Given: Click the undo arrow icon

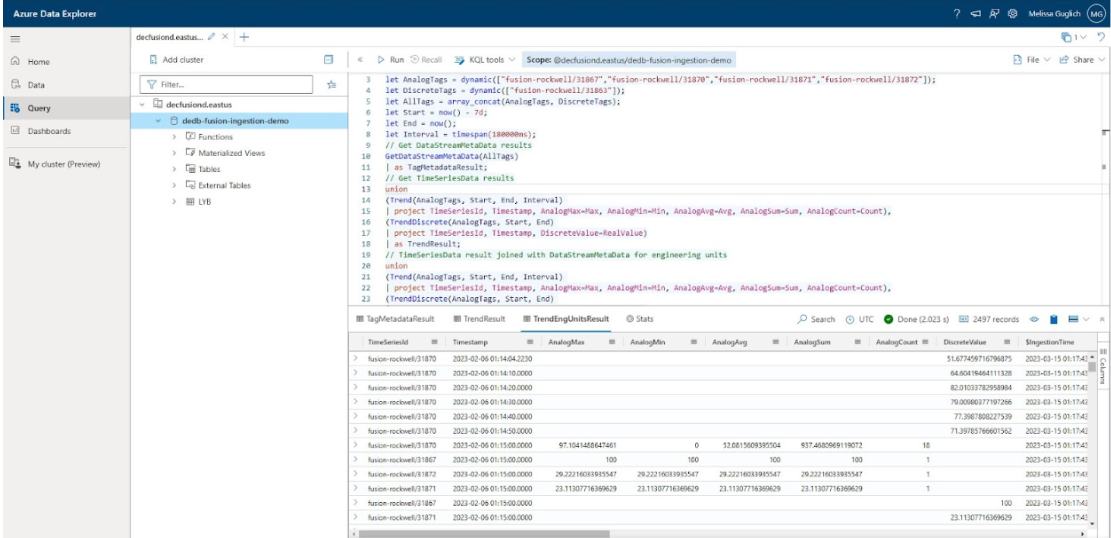Looking at the screenshot, I should tap(1101, 37).
